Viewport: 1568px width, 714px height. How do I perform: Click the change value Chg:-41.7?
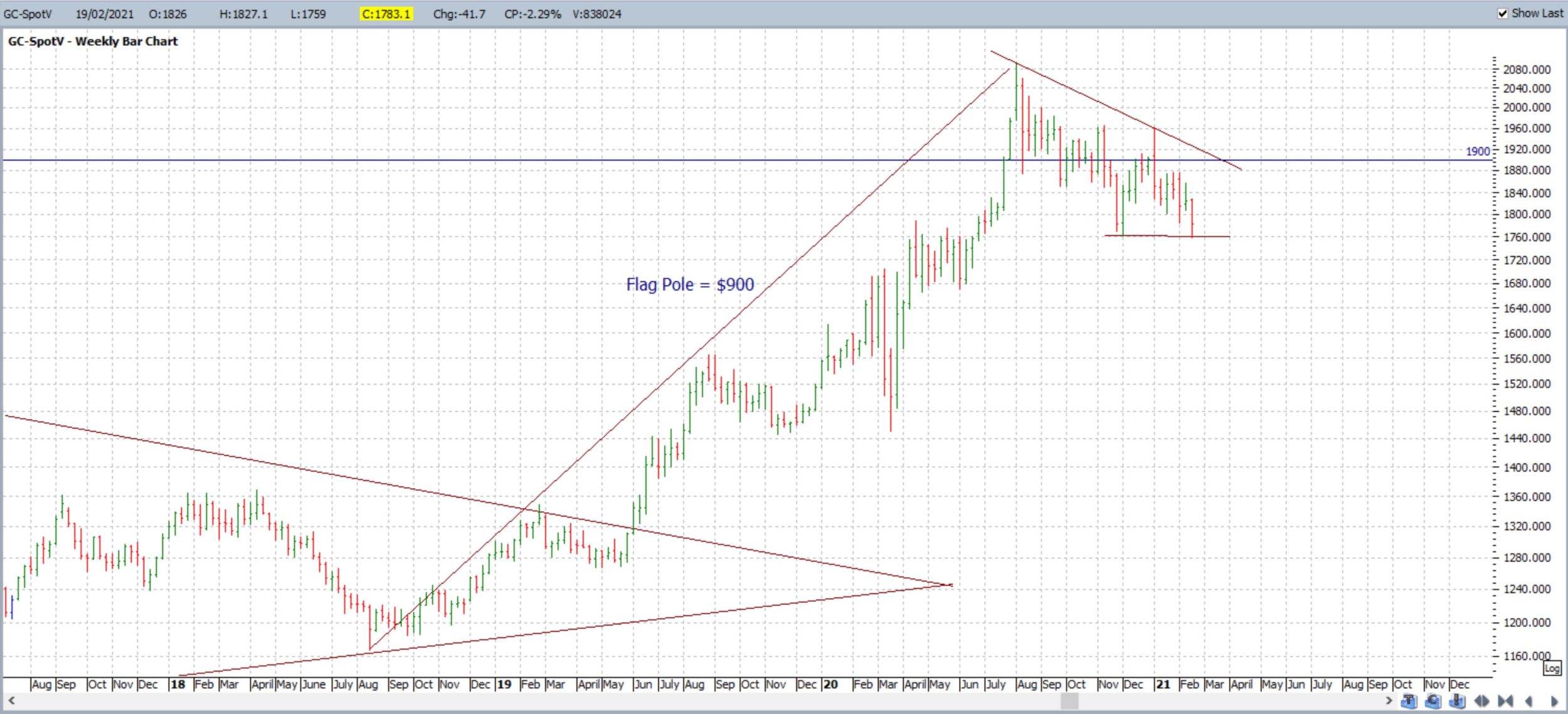coord(459,14)
